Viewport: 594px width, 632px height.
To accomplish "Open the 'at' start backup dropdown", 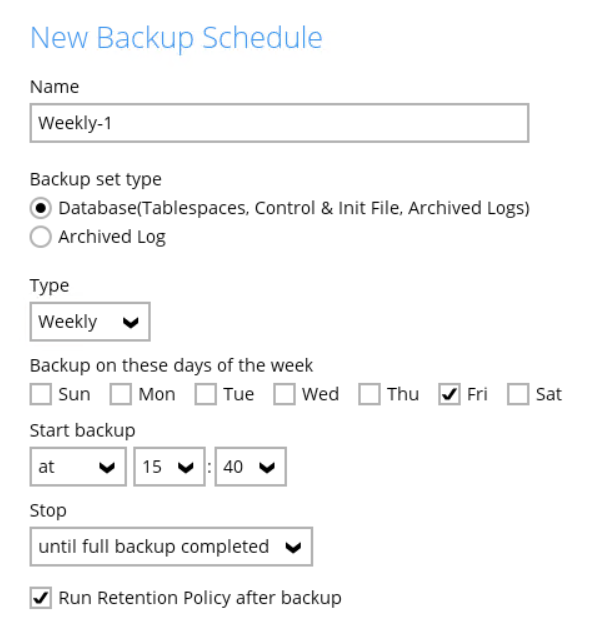I will (78, 467).
